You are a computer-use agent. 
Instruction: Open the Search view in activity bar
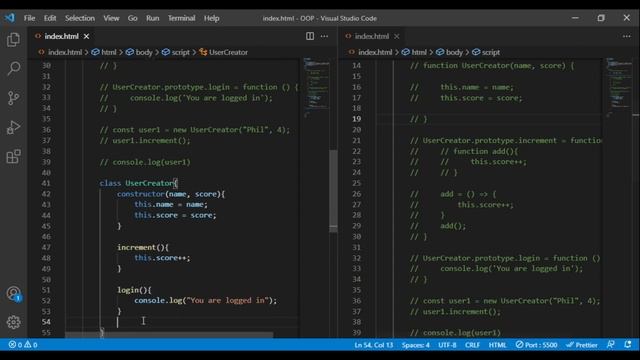(13, 68)
